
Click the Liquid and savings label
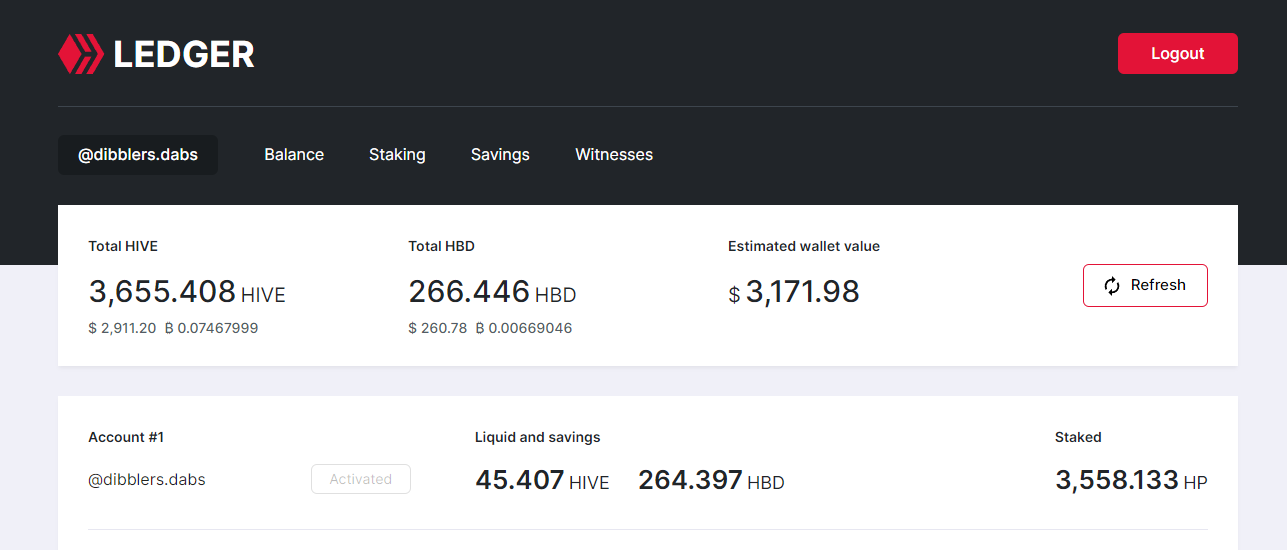(538, 437)
